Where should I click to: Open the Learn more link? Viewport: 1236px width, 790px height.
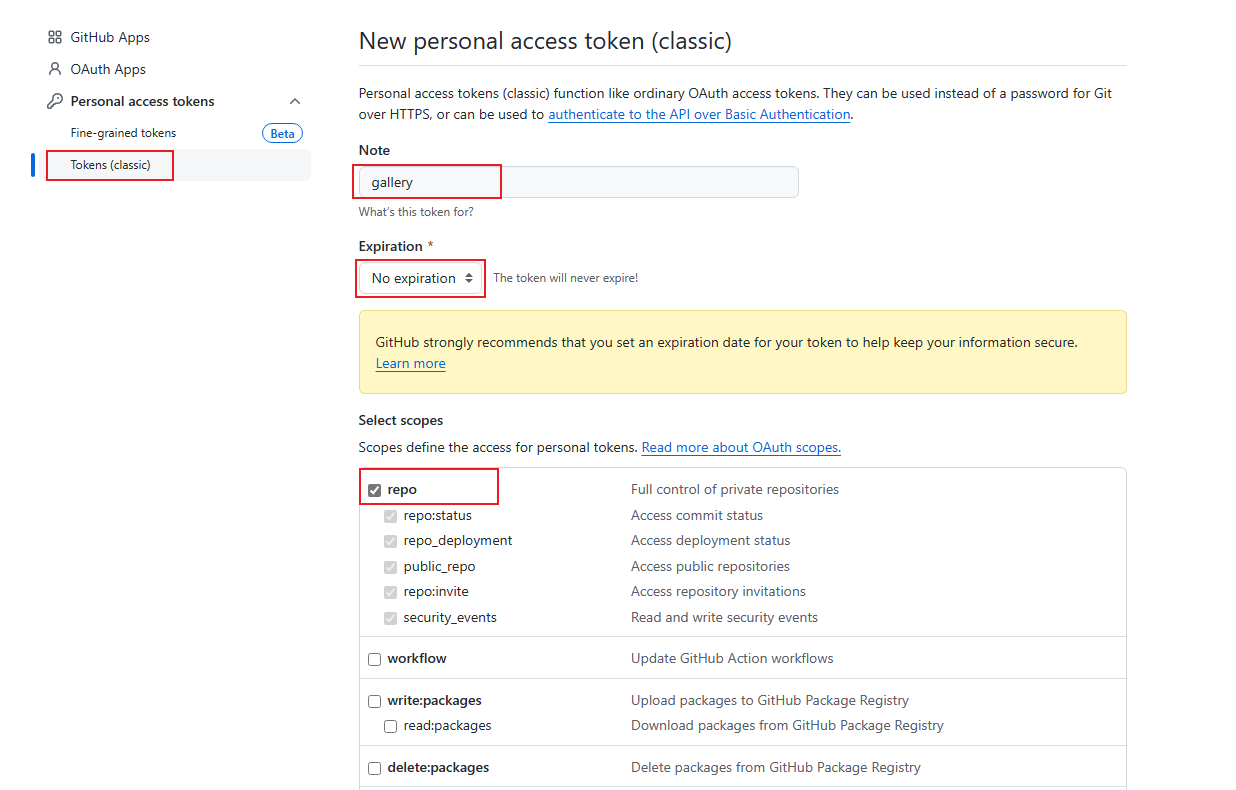[410, 363]
